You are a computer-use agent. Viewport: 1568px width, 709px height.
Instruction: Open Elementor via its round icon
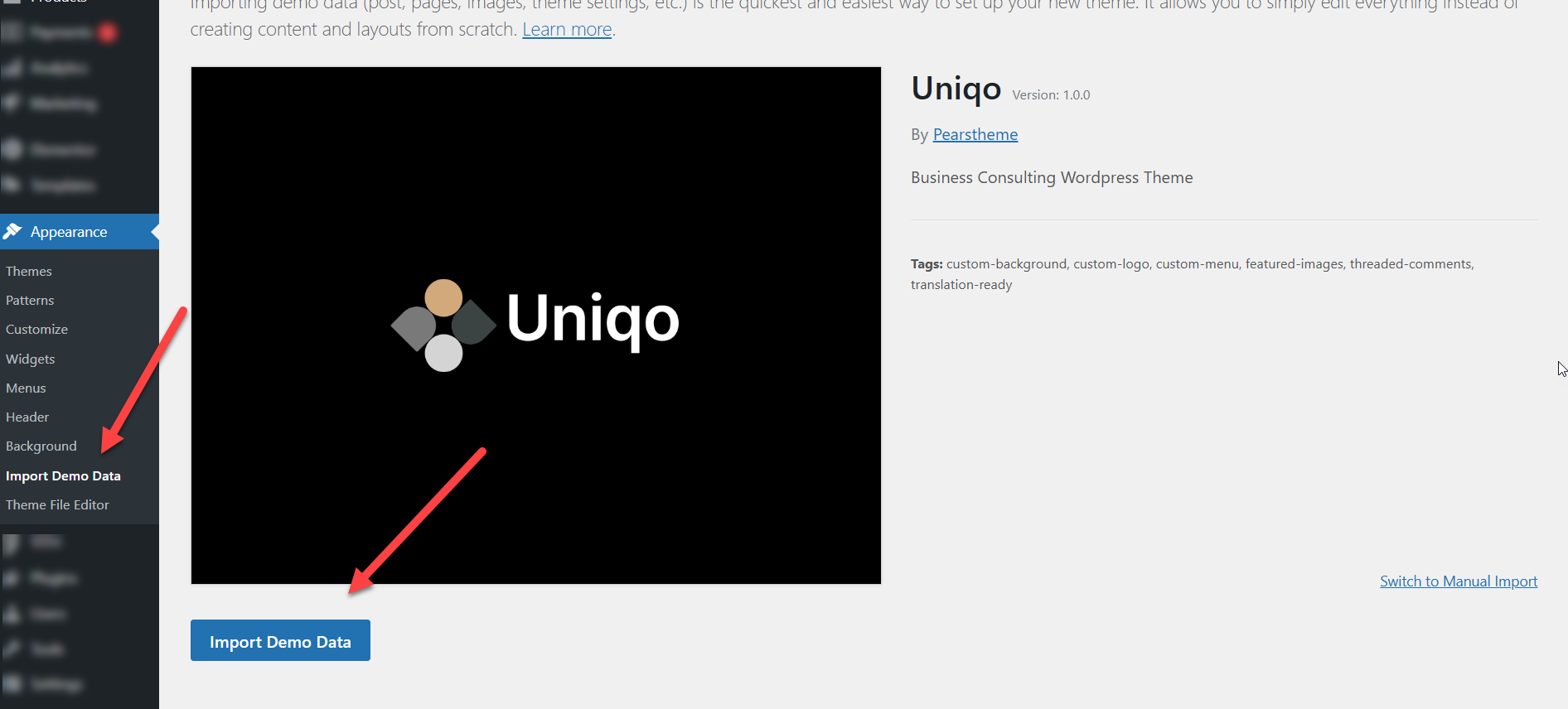(12, 150)
